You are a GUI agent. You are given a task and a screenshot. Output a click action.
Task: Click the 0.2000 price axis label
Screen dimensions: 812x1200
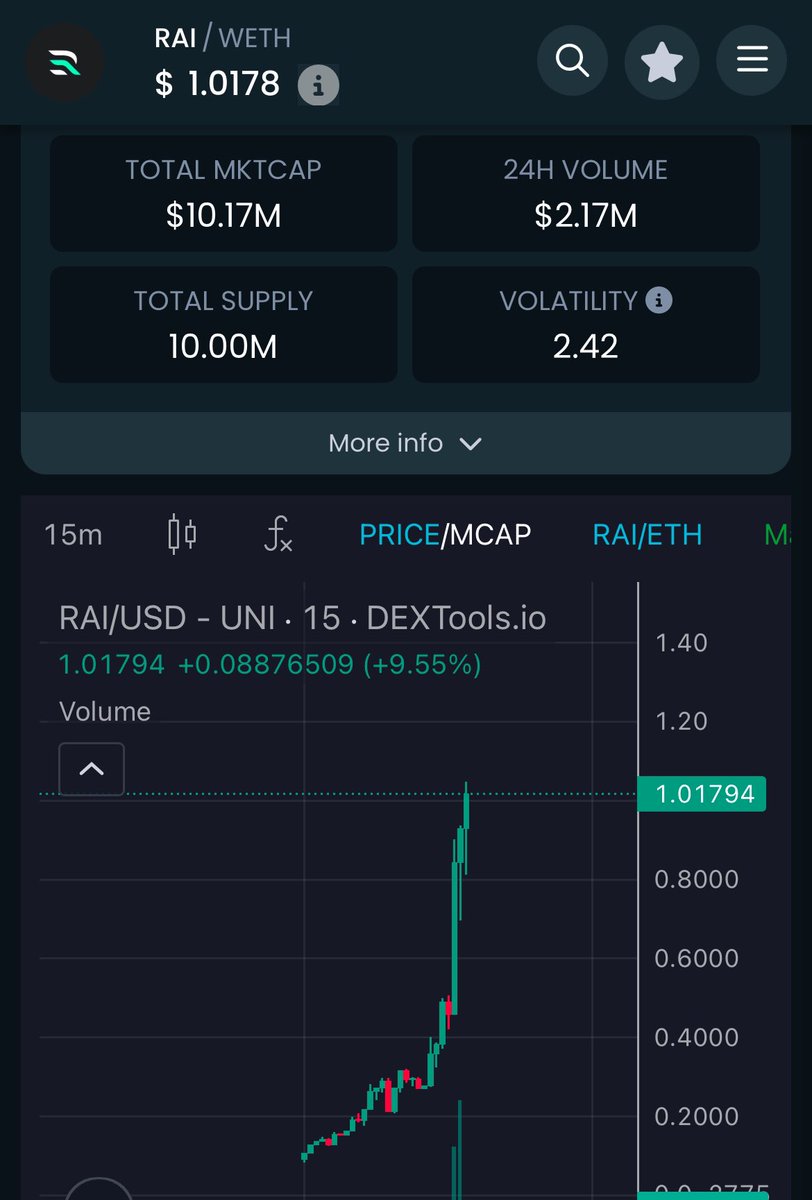(696, 1116)
